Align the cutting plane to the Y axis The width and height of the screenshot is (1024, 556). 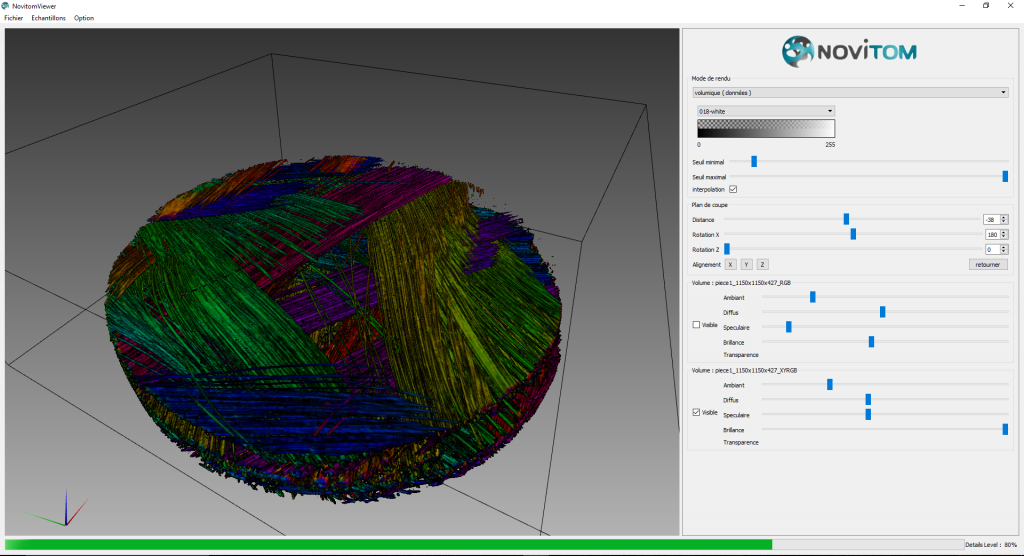coord(746,264)
